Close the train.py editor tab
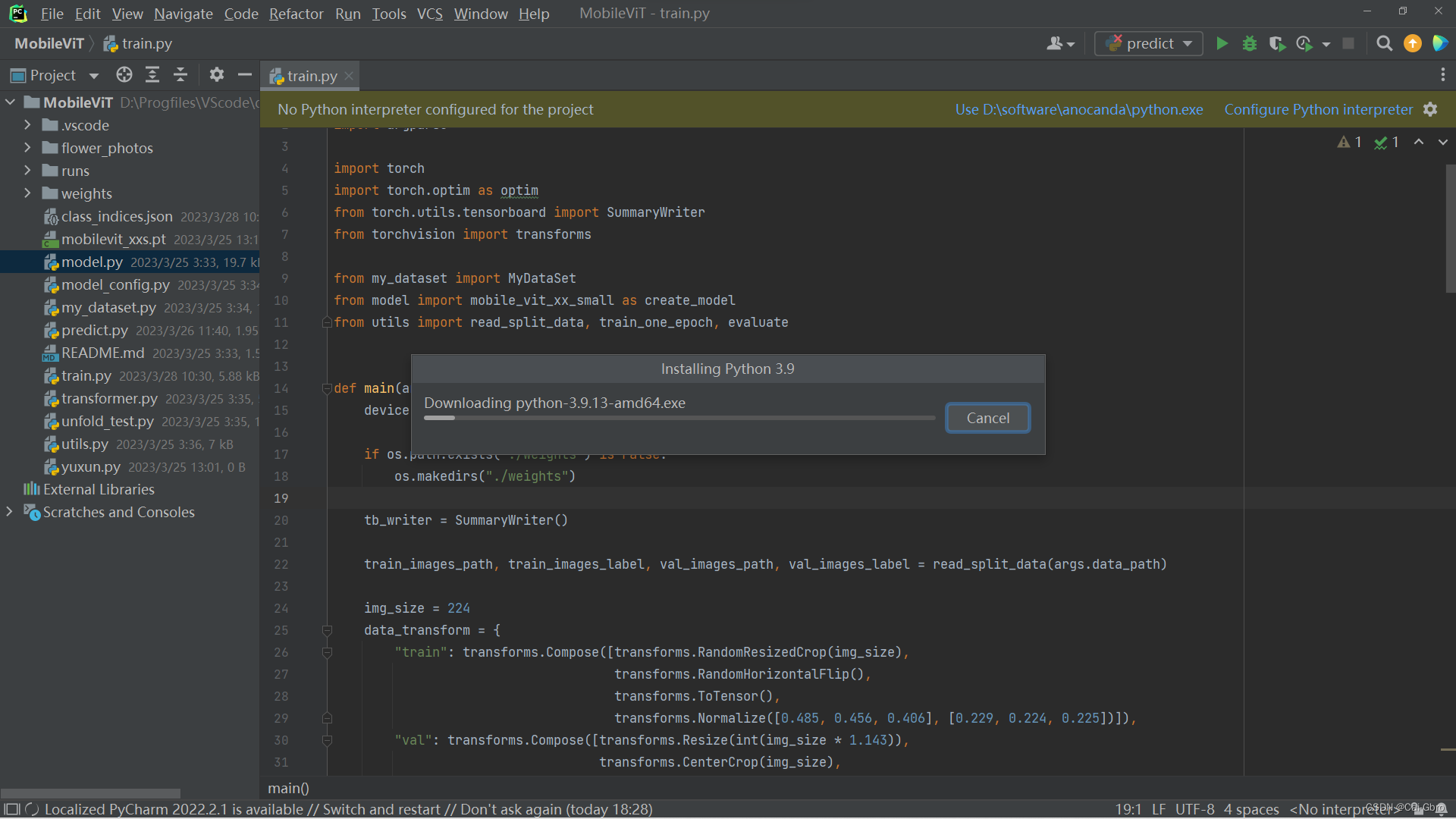 coord(349,76)
